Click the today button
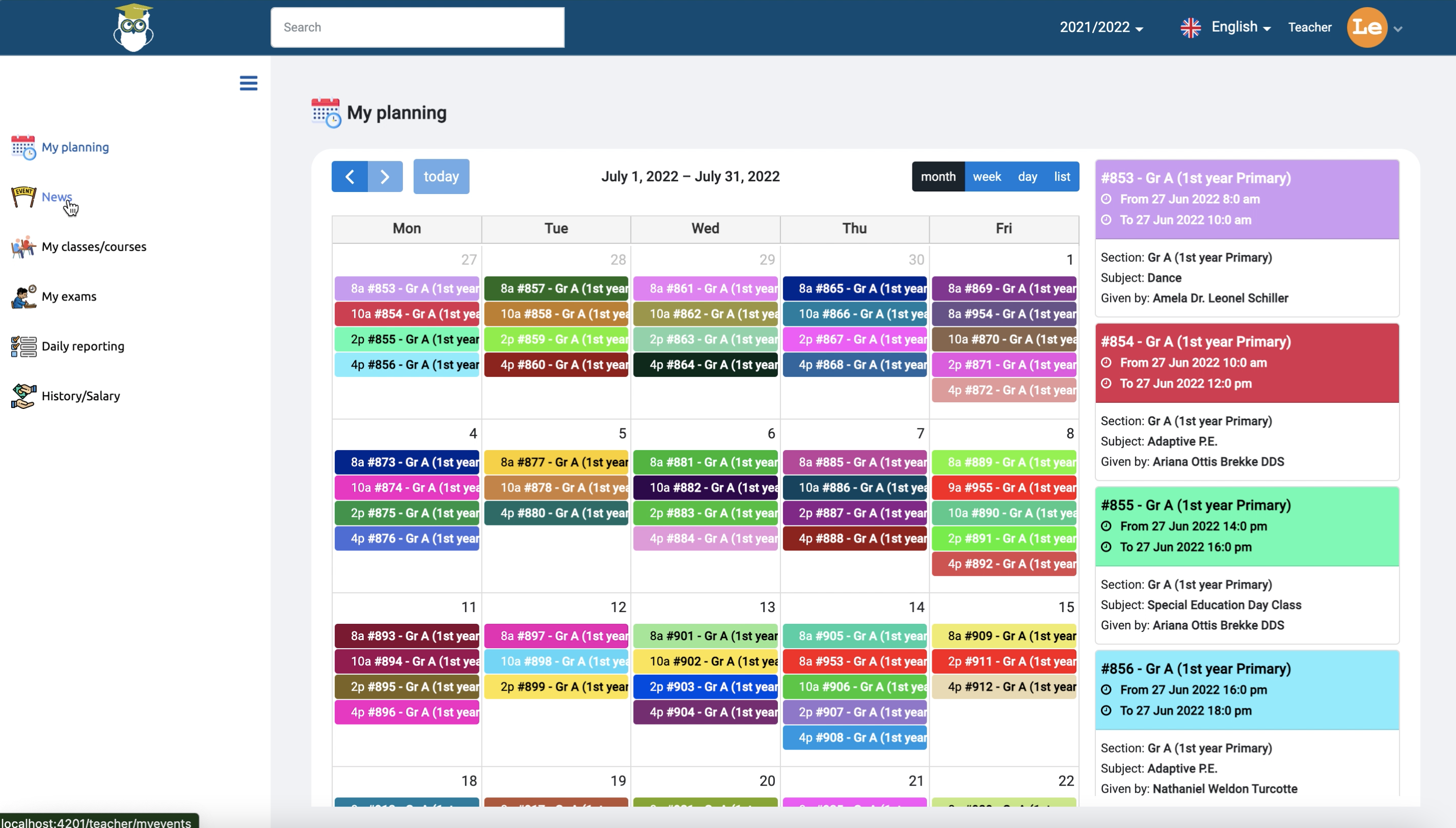This screenshot has height=828, width=1456. pos(441,176)
